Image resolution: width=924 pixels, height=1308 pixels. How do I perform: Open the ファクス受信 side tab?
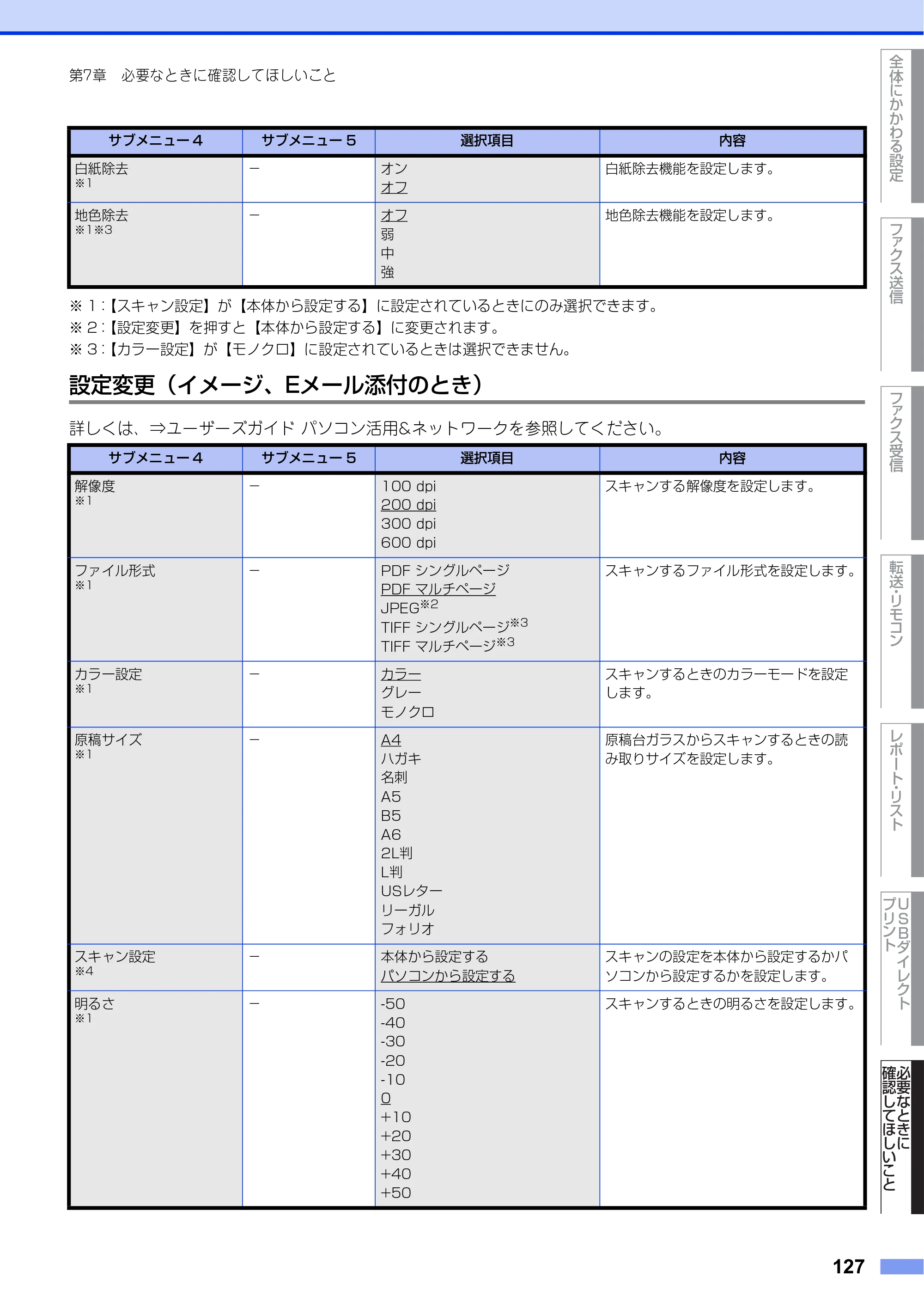[x=901, y=463]
